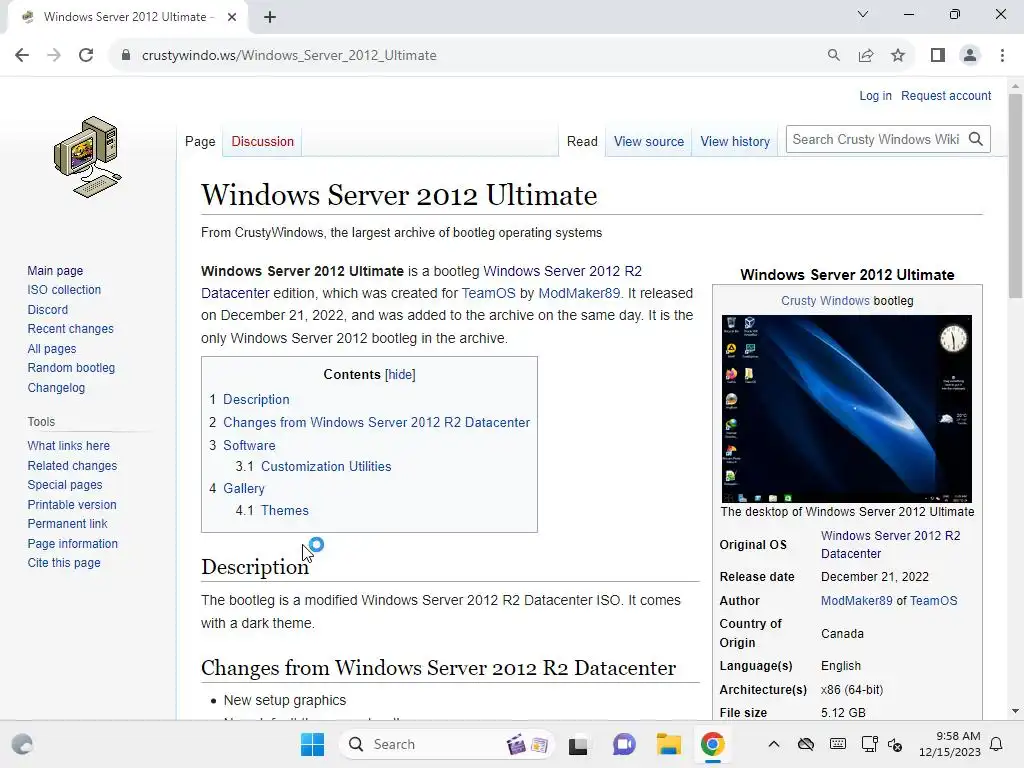1024x768 pixels.
Task: Go back with the browser back arrow
Action: (22, 56)
